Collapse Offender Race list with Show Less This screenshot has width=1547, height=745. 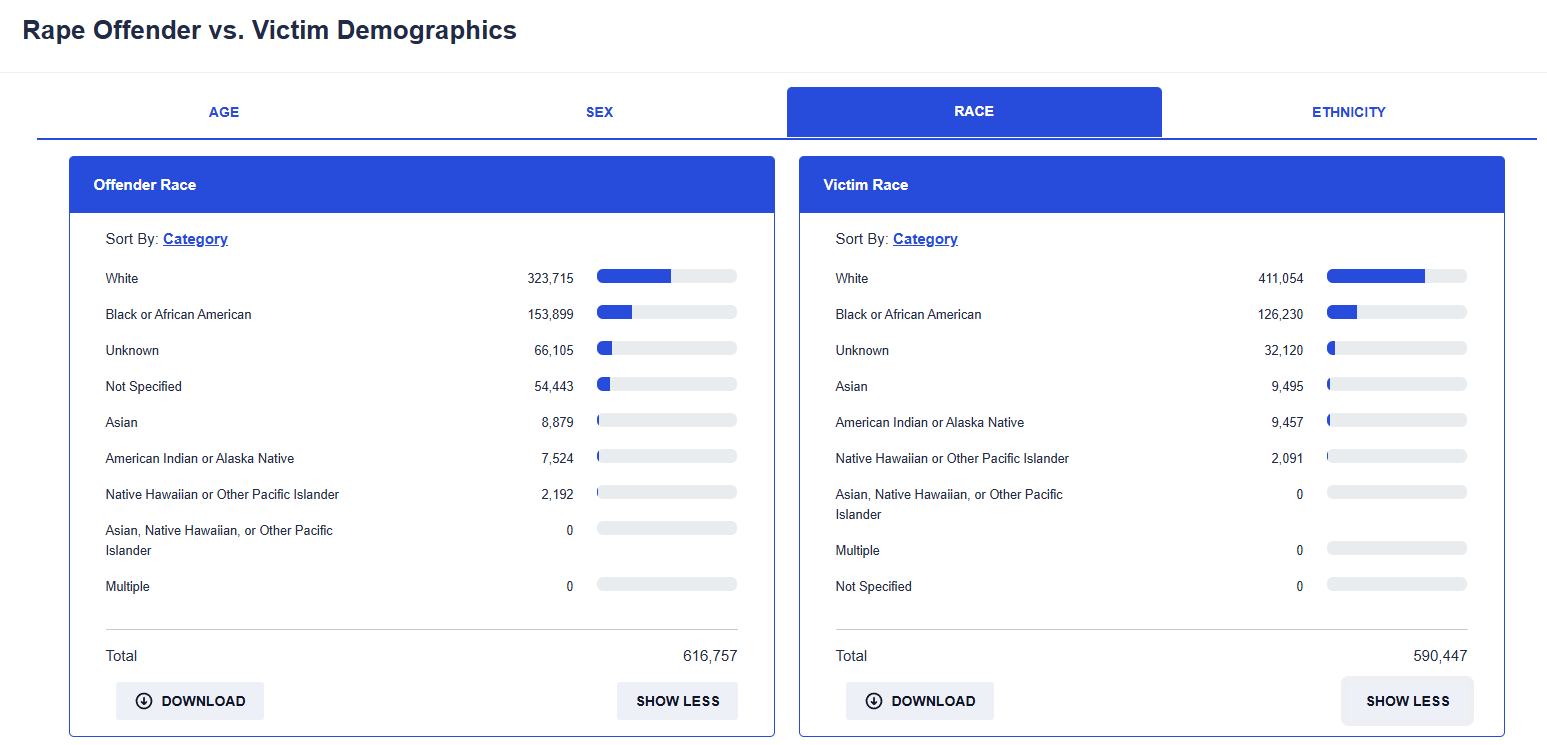pyautogui.click(x=678, y=701)
